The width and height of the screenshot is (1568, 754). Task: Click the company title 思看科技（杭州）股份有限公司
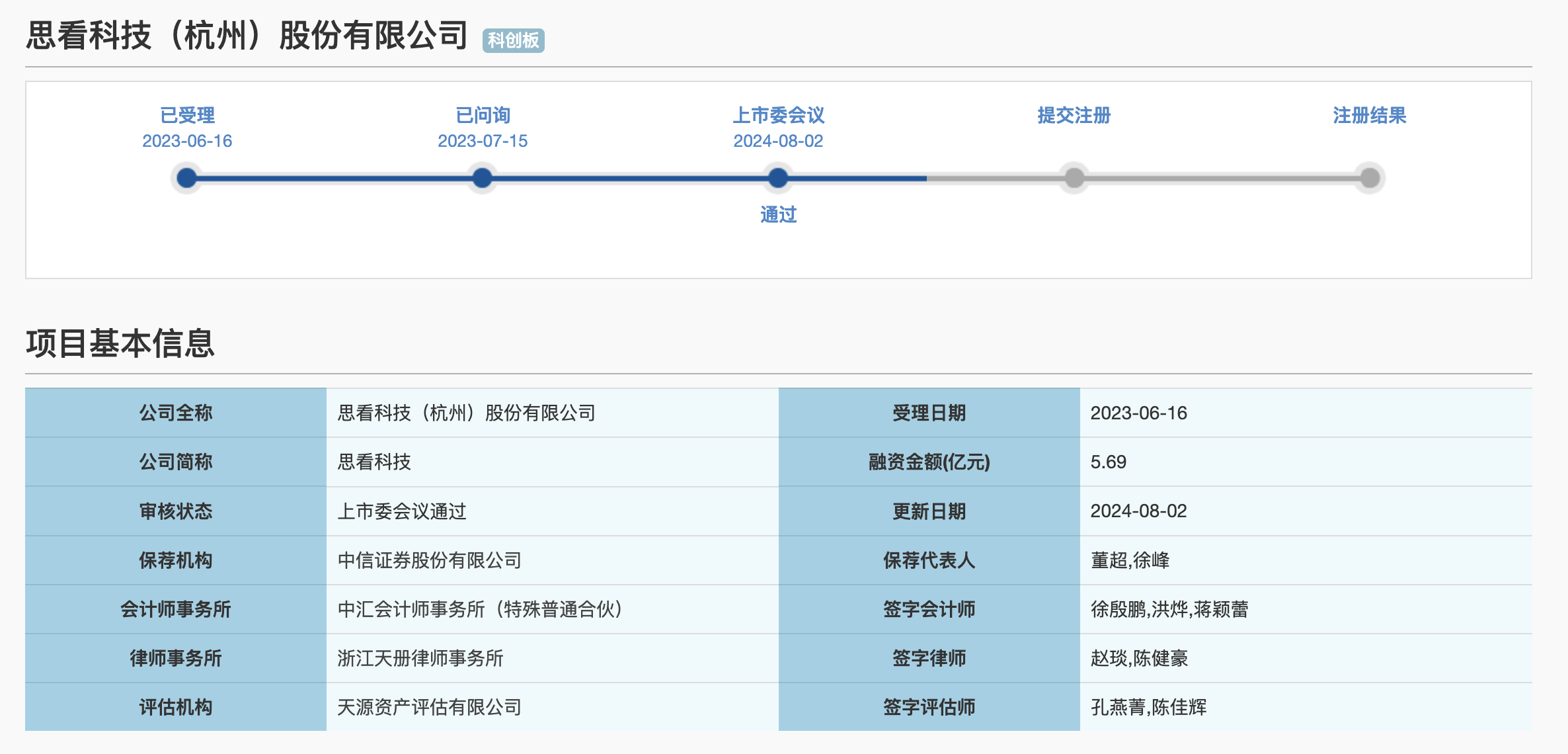coord(247,36)
